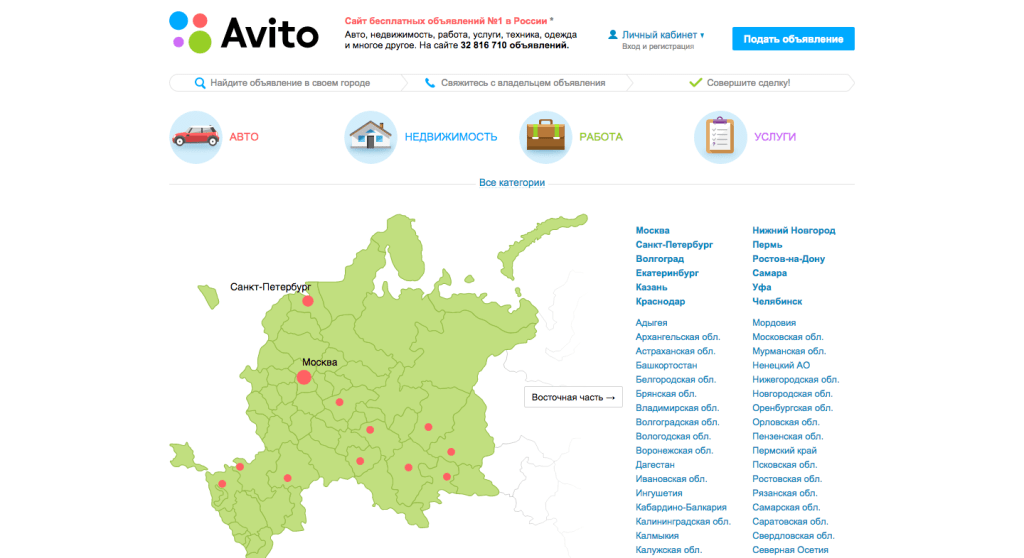Open the АВТО category label

244,137
